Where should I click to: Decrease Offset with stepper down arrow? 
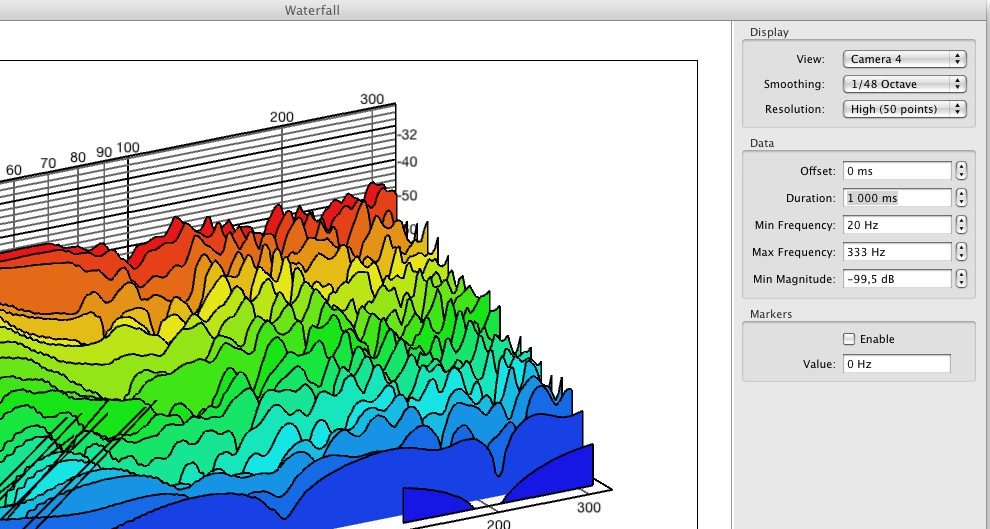[x=961, y=176]
